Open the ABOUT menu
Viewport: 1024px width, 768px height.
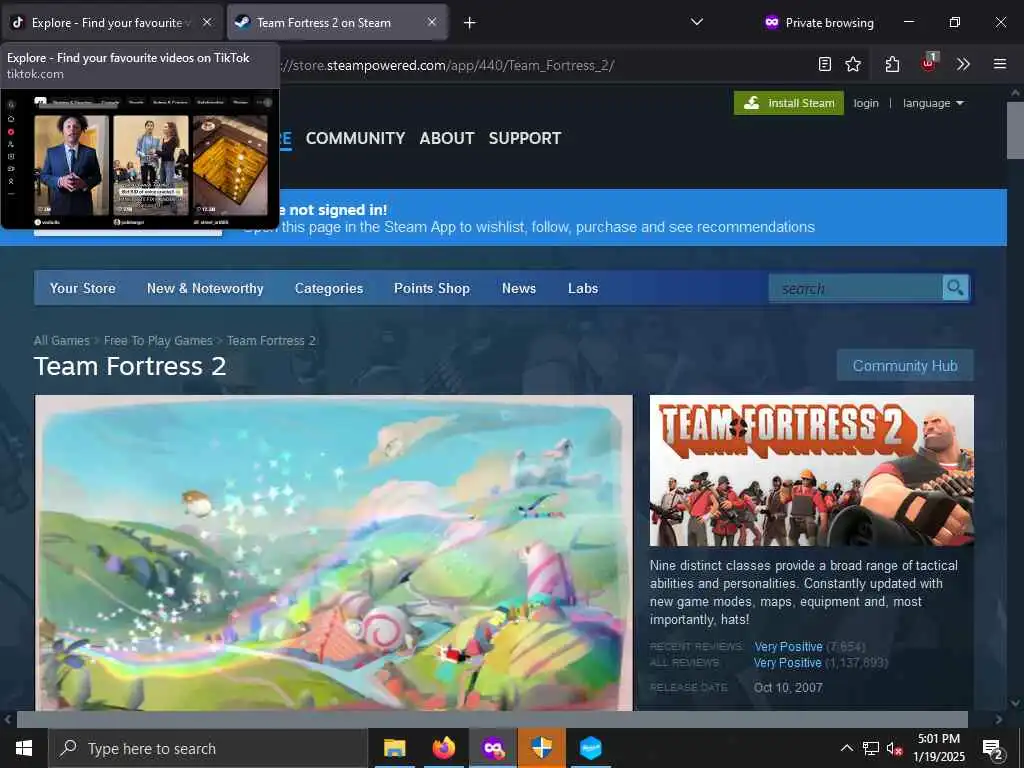pos(447,138)
